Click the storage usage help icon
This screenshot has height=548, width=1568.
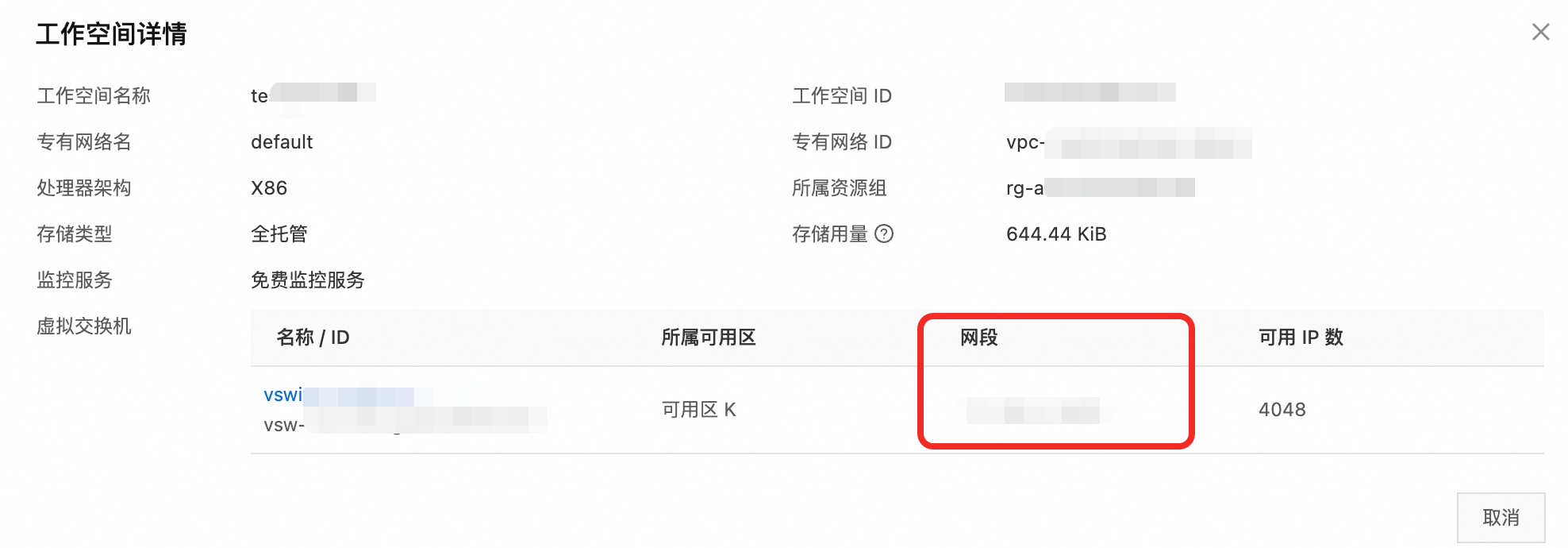click(x=884, y=233)
